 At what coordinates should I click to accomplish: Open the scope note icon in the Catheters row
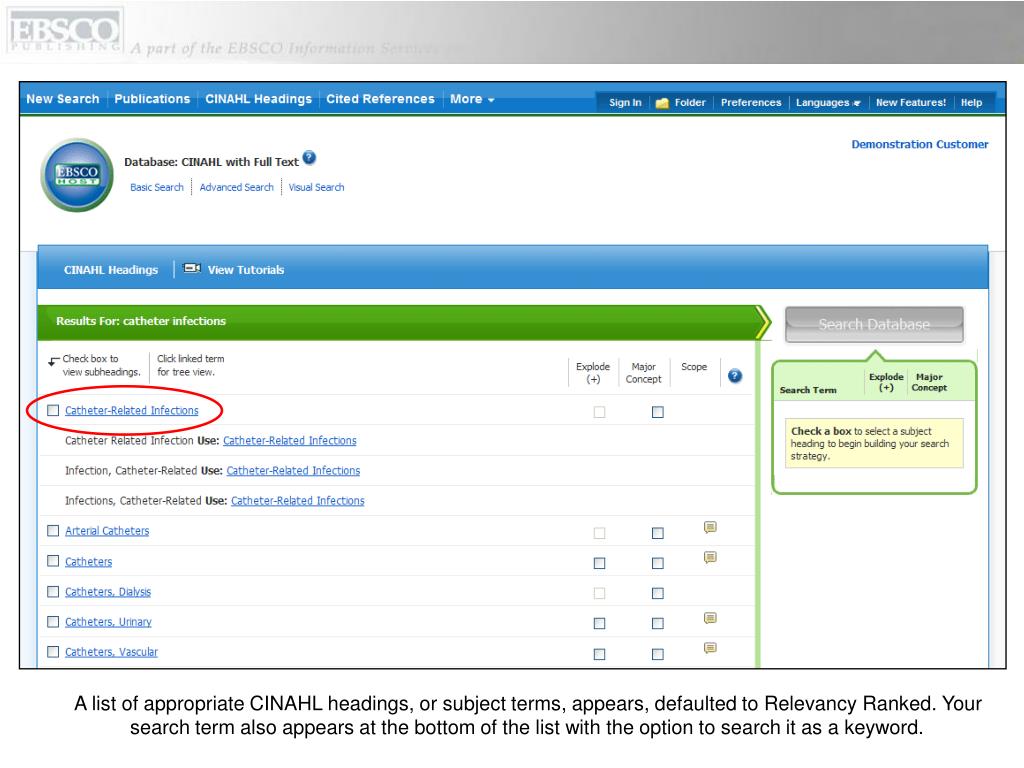pos(711,557)
